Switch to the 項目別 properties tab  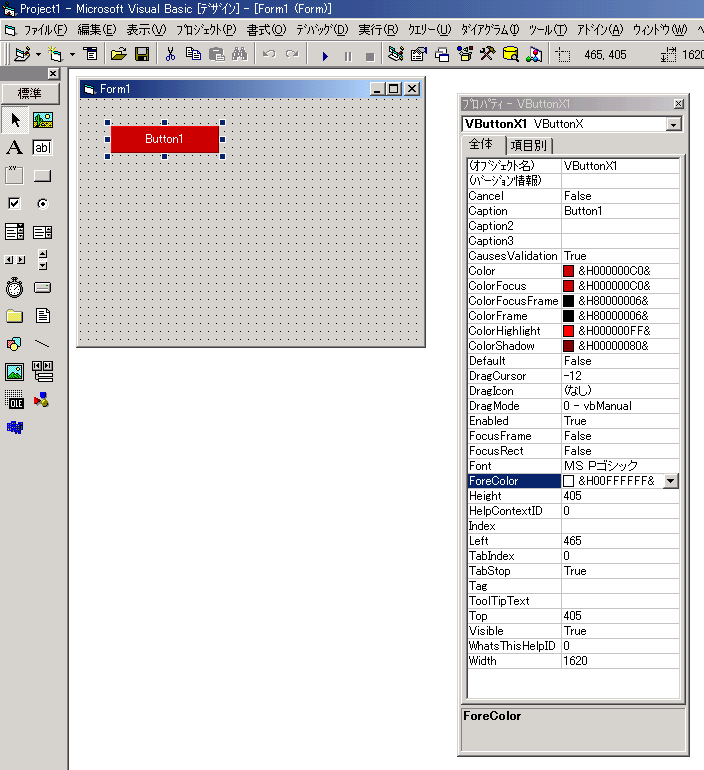[x=529, y=145]
